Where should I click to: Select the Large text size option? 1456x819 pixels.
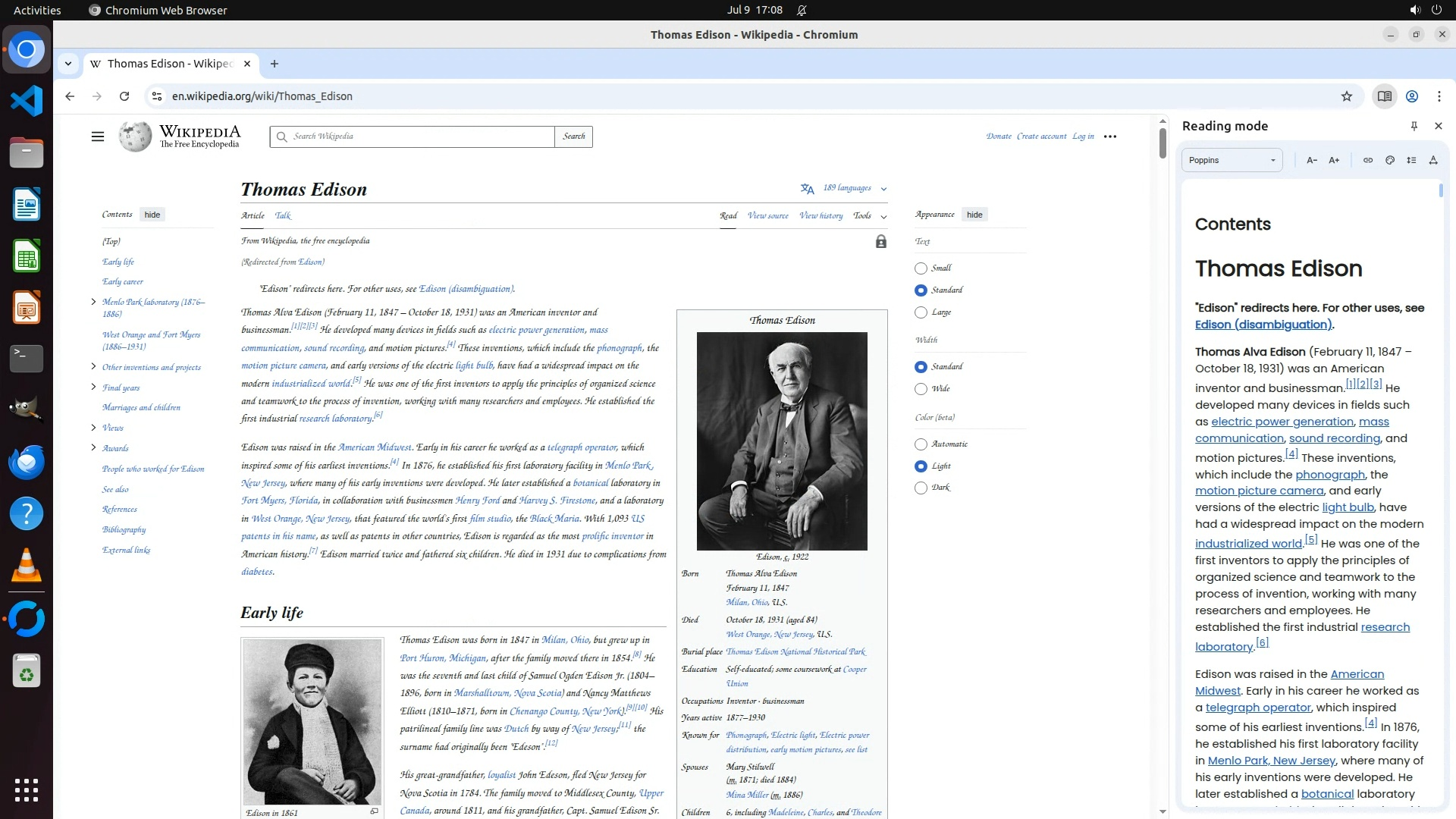pos(921,312)
